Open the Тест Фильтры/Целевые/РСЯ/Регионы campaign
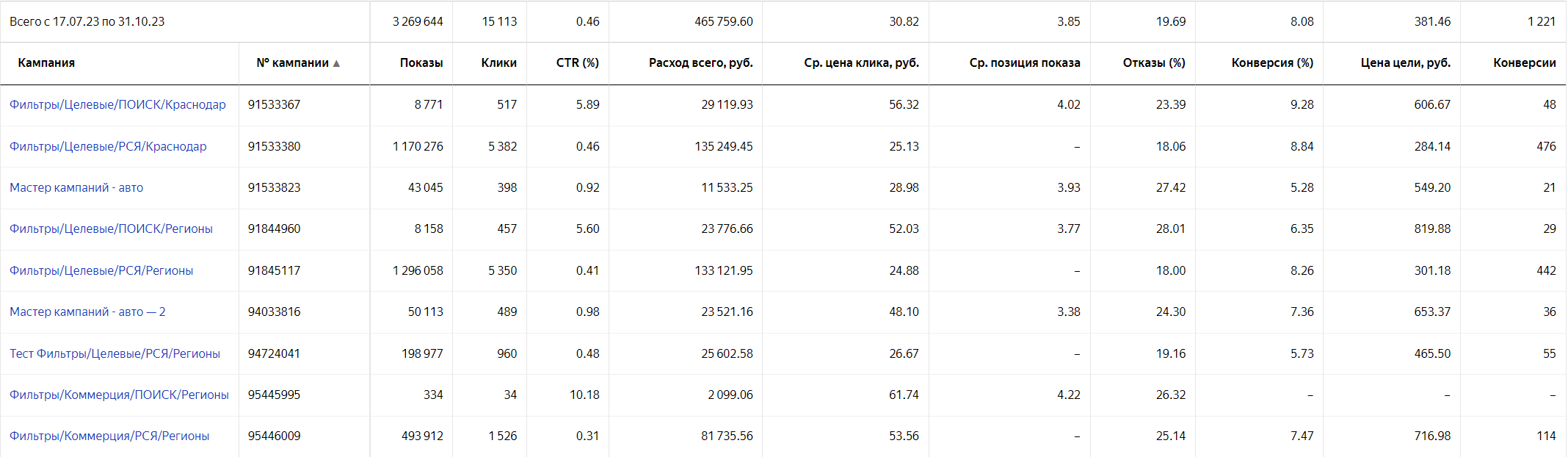The image size is (1568, 457). click(x=115, y=354)
